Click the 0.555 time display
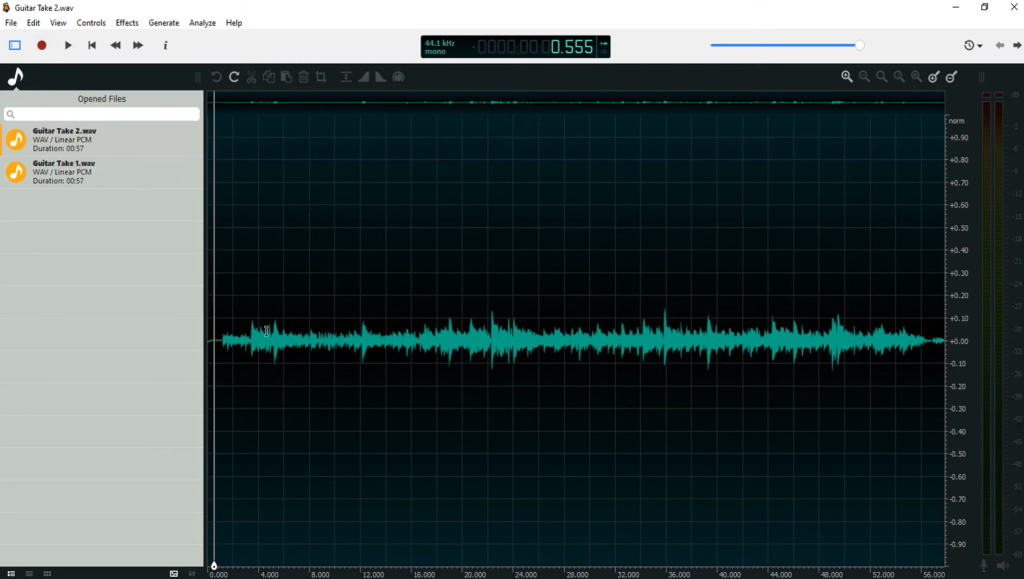Screen dimensions: 1024x579 [571, 47]
